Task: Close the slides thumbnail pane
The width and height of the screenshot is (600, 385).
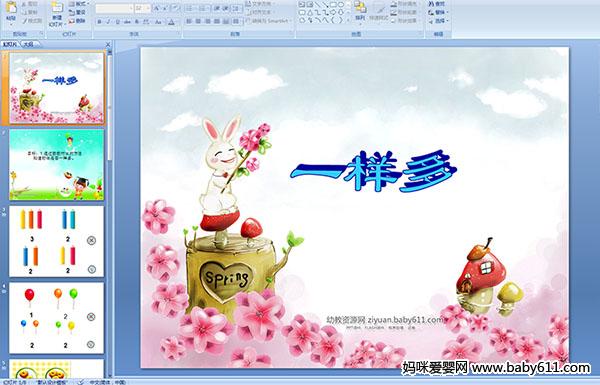Action: (108, 44)
